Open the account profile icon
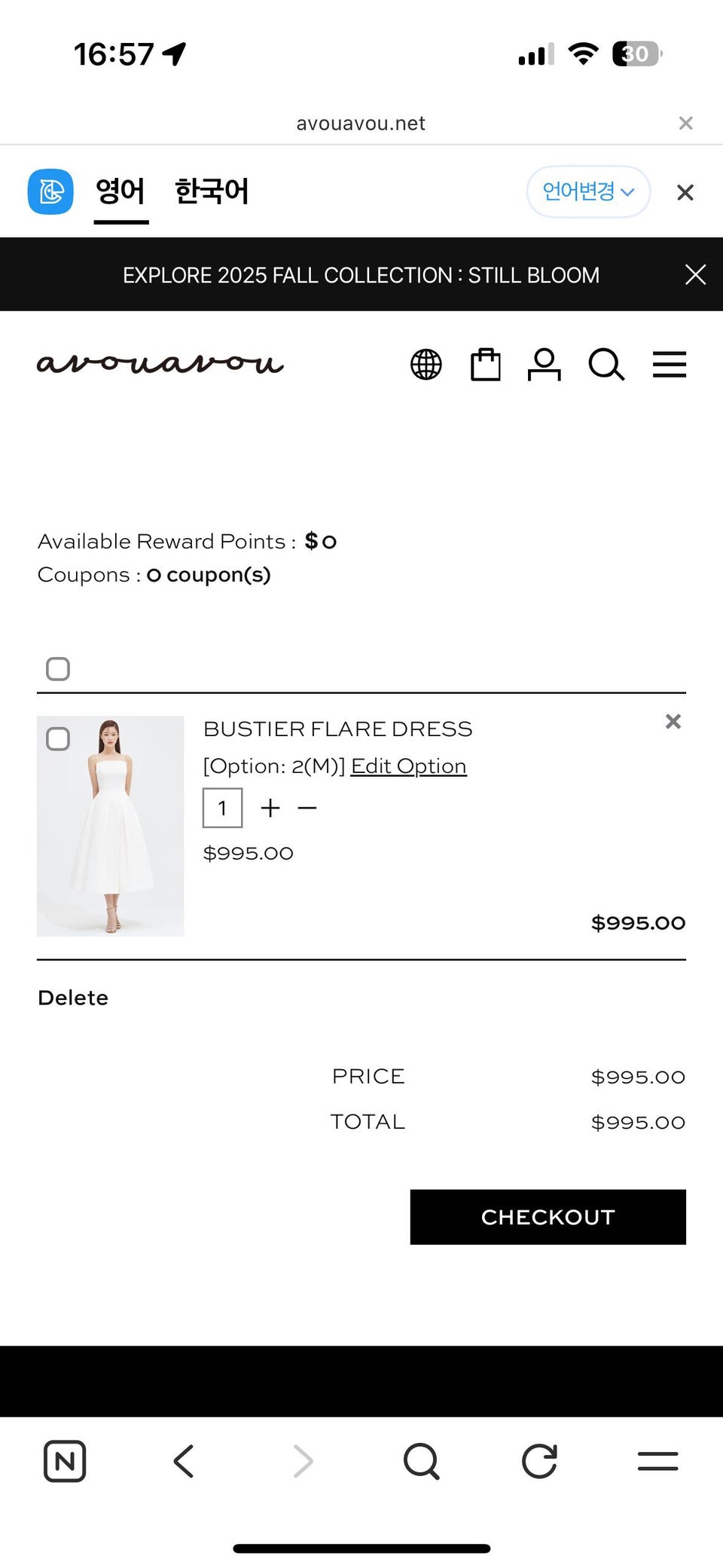 (544, 365)
